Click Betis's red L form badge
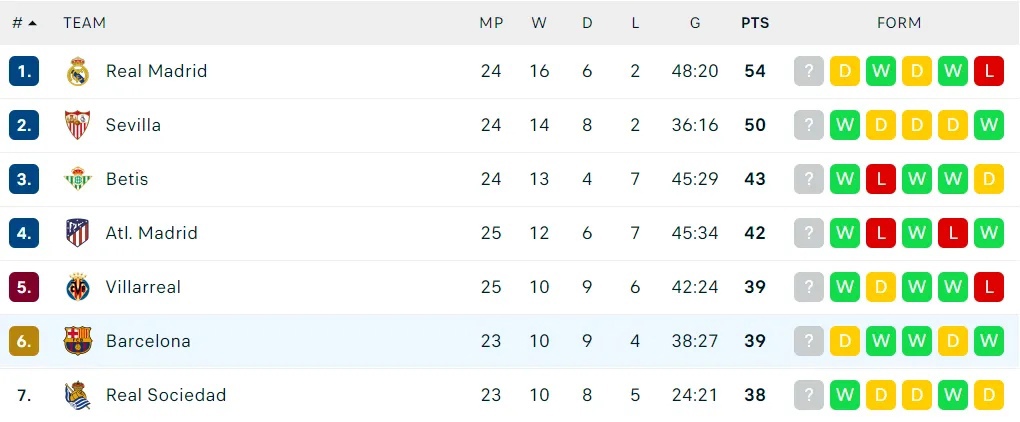 pyautogui.click(x=881, y=179)
